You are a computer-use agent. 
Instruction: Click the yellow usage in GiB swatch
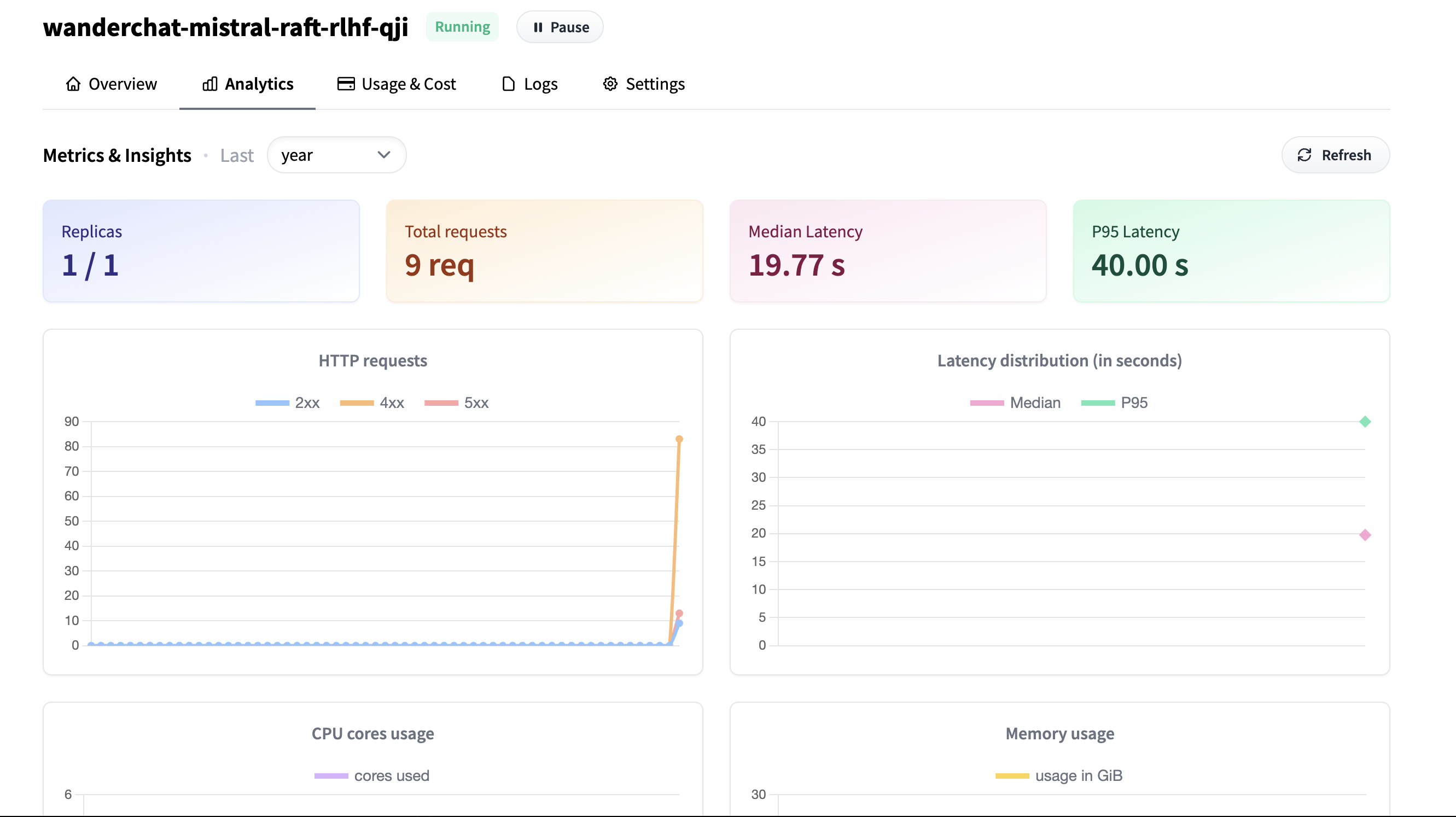tap(1012, 776)
